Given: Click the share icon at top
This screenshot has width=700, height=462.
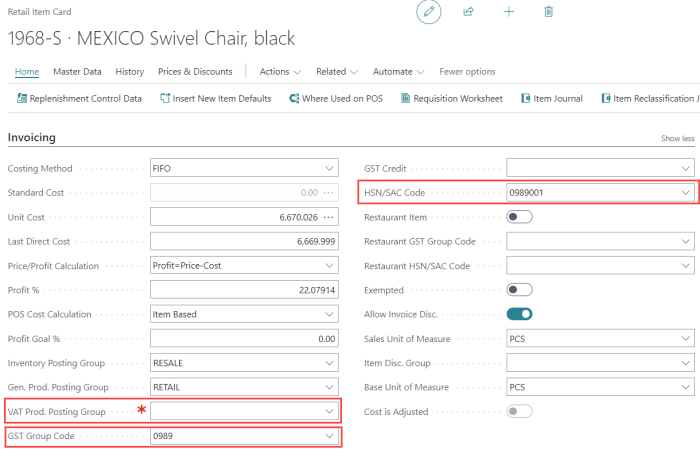Looking at the screenshot, I should click(x=469, y=12).
